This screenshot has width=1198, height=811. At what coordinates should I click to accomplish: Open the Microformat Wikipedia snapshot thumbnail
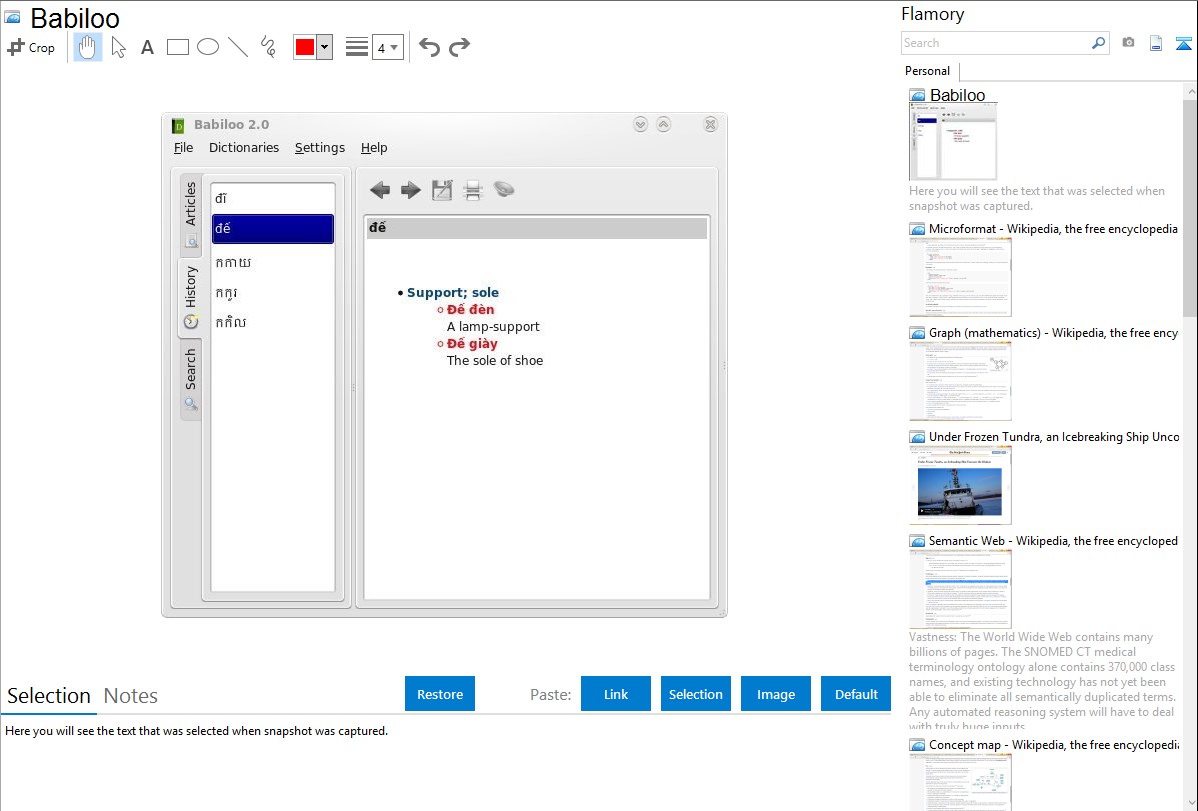point(960,277)
